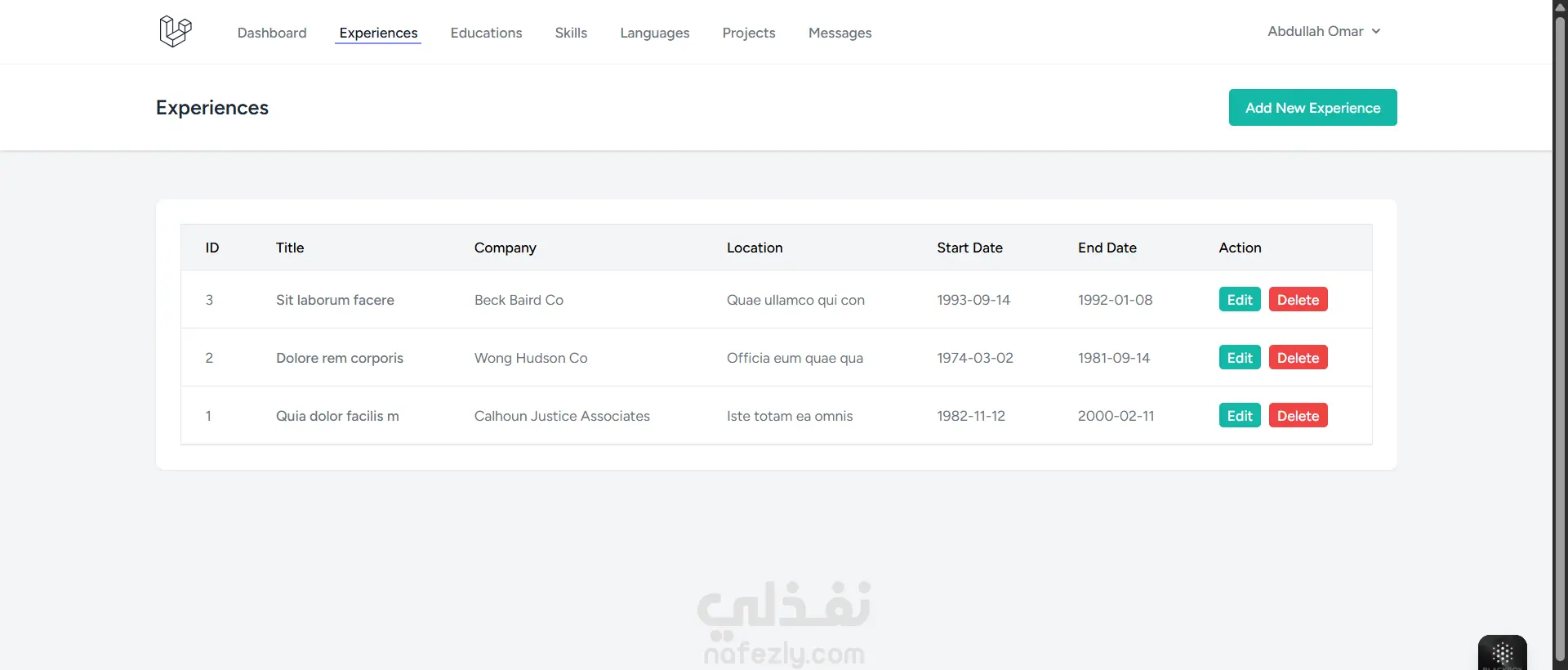1568x670 pixels.
Task: Edit the Sit laborum facere experience
Action: point(1240,300)
